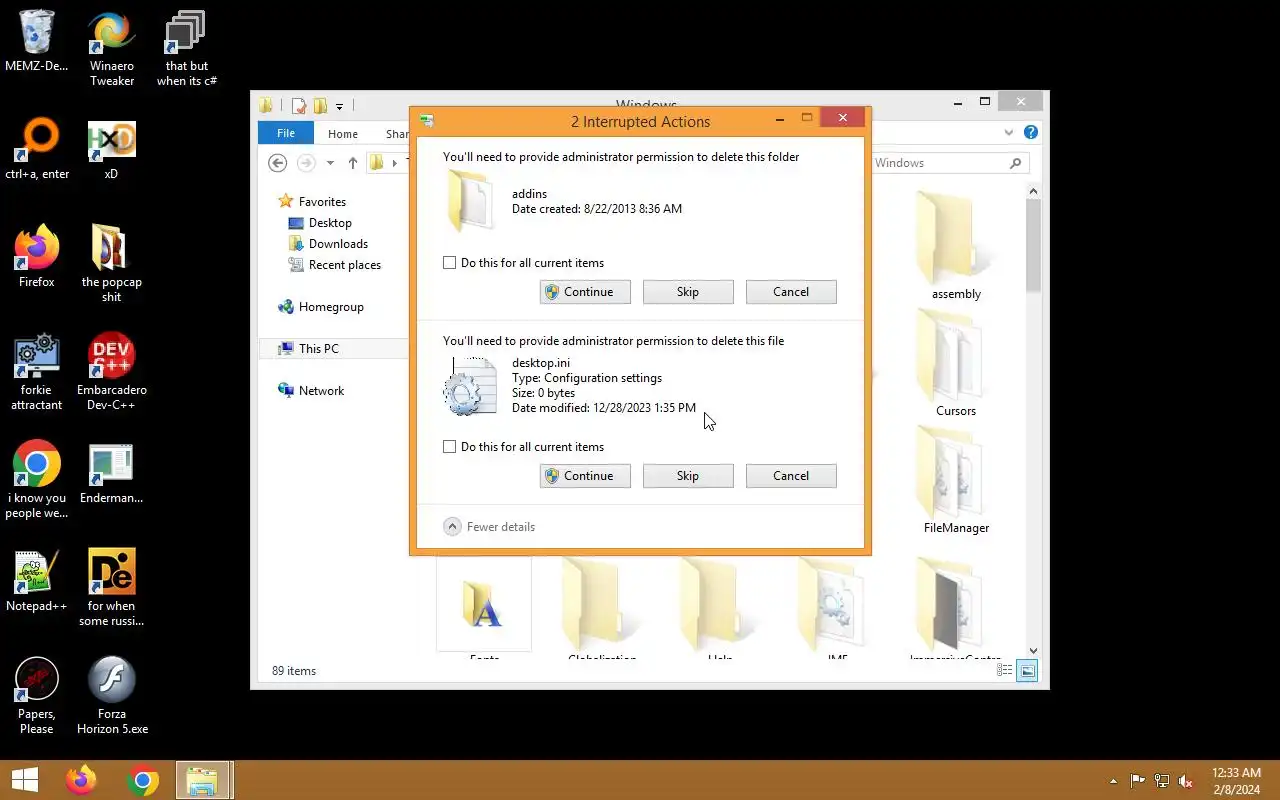Click the muted speaker tray icon
Screen dimensions: 1280x800
[x=1186, y=781]
